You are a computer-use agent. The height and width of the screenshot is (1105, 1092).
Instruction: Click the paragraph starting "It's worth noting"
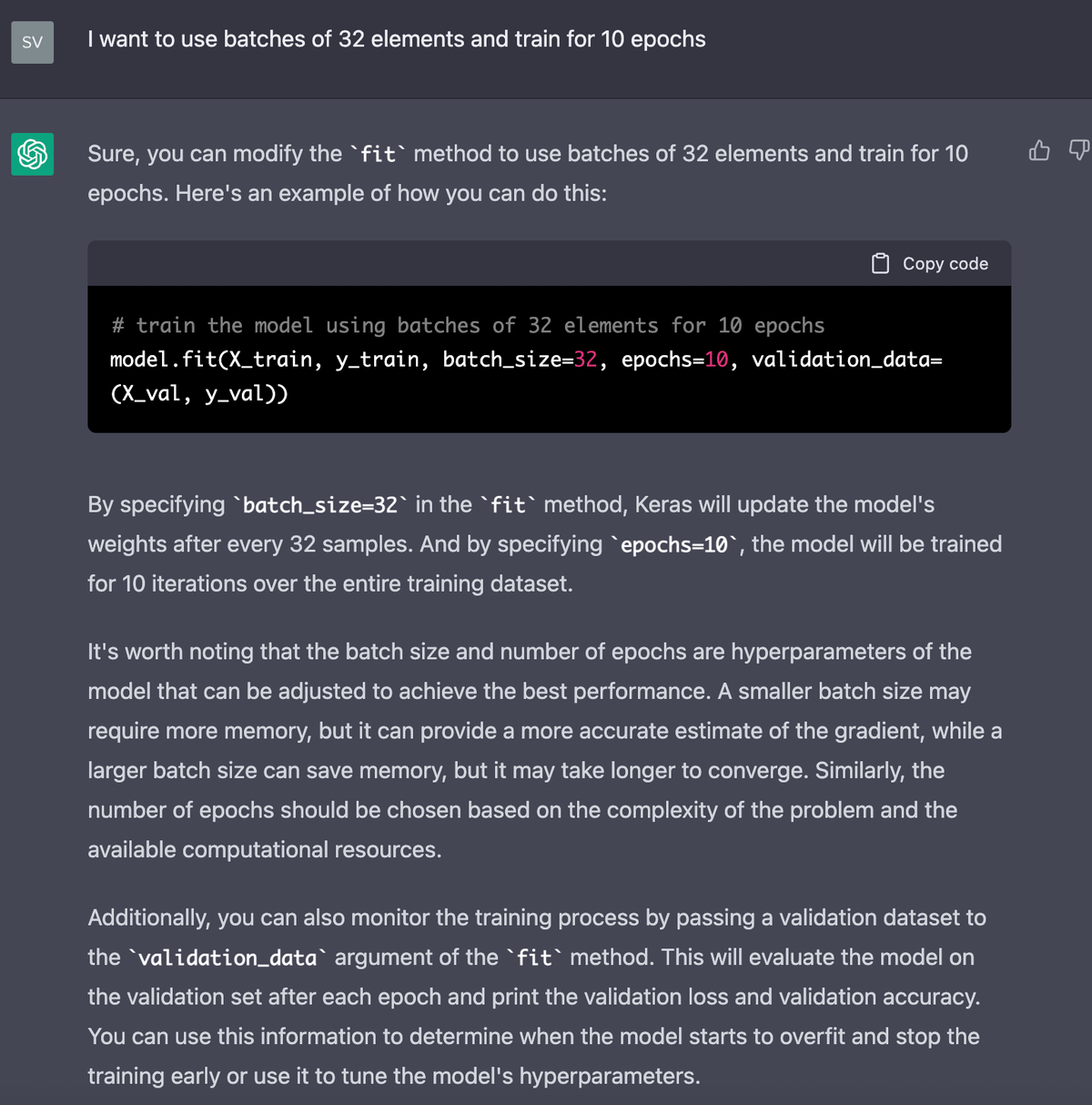[x=544, y=750]
